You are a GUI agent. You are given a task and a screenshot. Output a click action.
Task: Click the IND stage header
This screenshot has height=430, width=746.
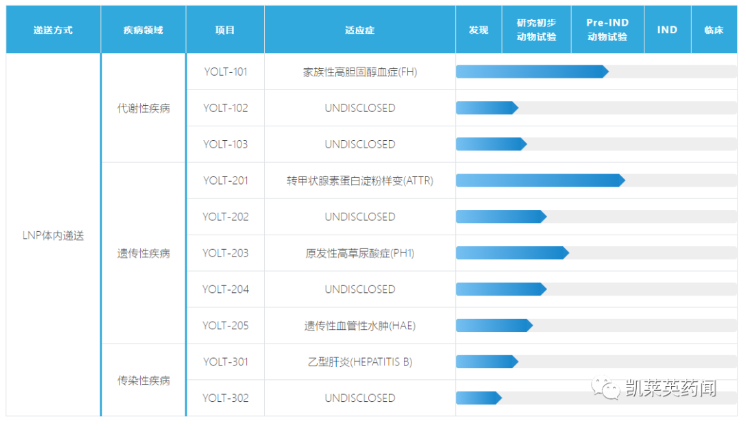[x=667, y=30]
